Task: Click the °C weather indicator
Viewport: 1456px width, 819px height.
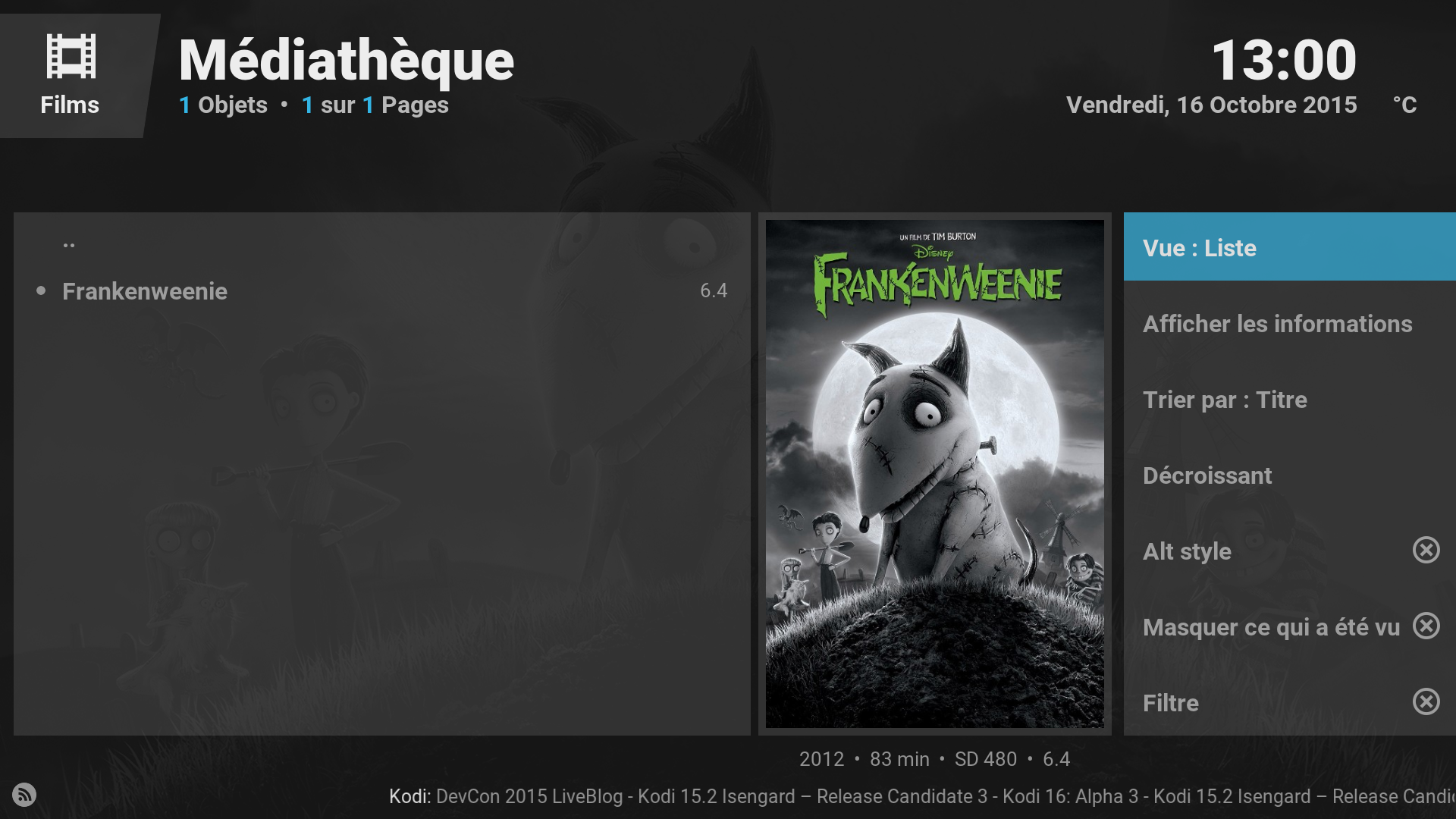Action: click(1404, 105)
